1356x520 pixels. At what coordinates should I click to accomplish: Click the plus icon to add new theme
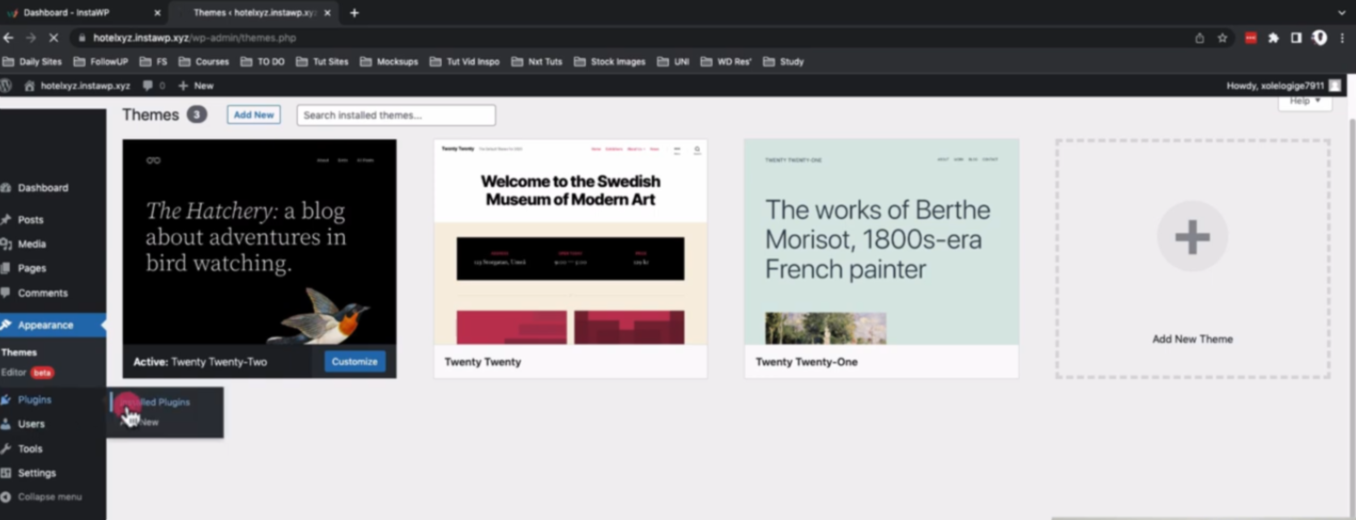pyautogui.click(x=1192, y=237)
